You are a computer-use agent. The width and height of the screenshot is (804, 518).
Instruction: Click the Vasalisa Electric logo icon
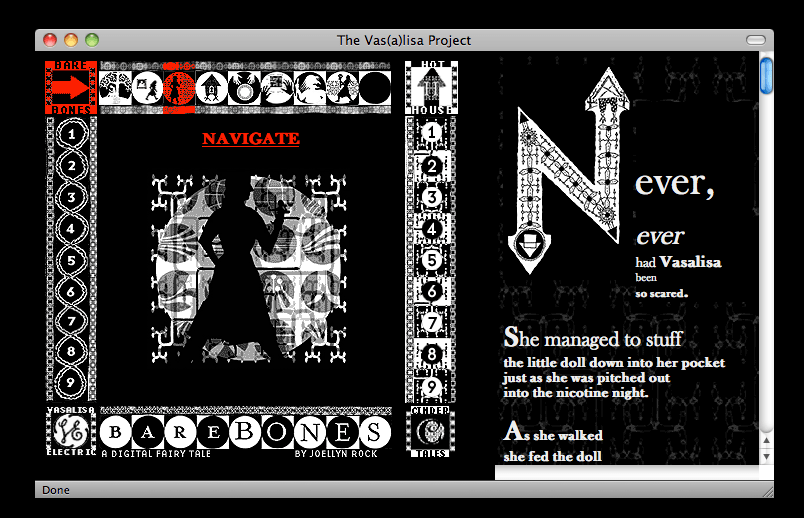pyautogui.click(x=71, y=430)
